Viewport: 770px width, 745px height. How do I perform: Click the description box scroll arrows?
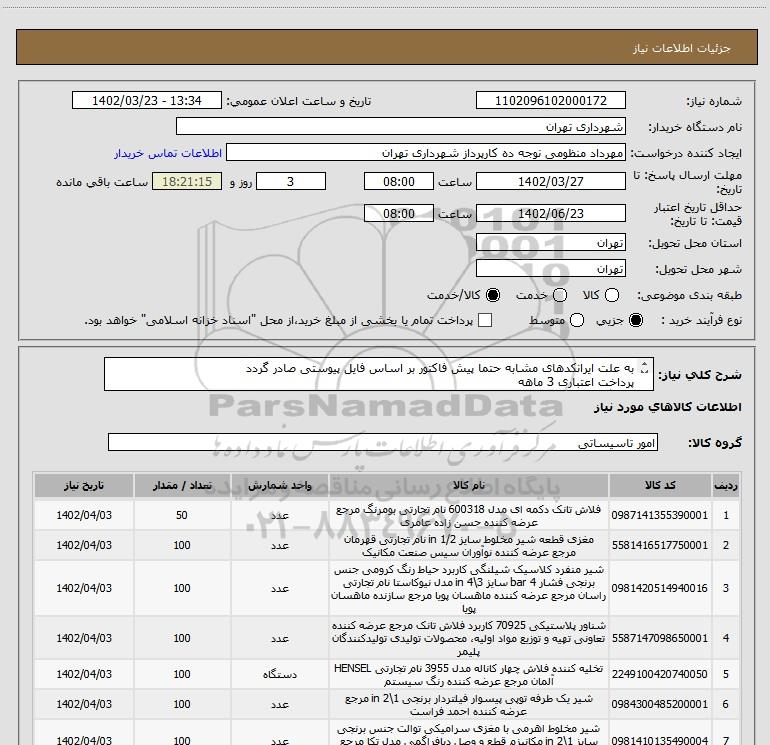click(645, 367)
